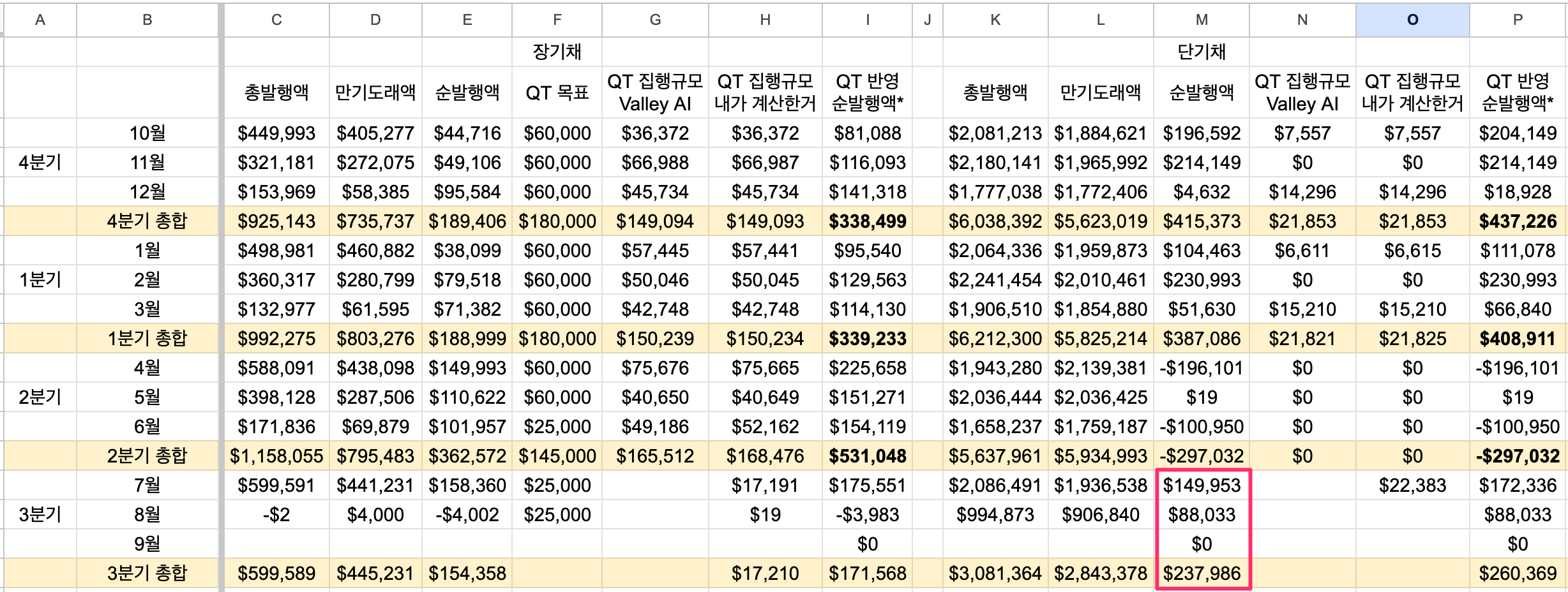Click the 단기채 section header cell
Screen dimensions: 1568x592
[x=1202, y=52]
